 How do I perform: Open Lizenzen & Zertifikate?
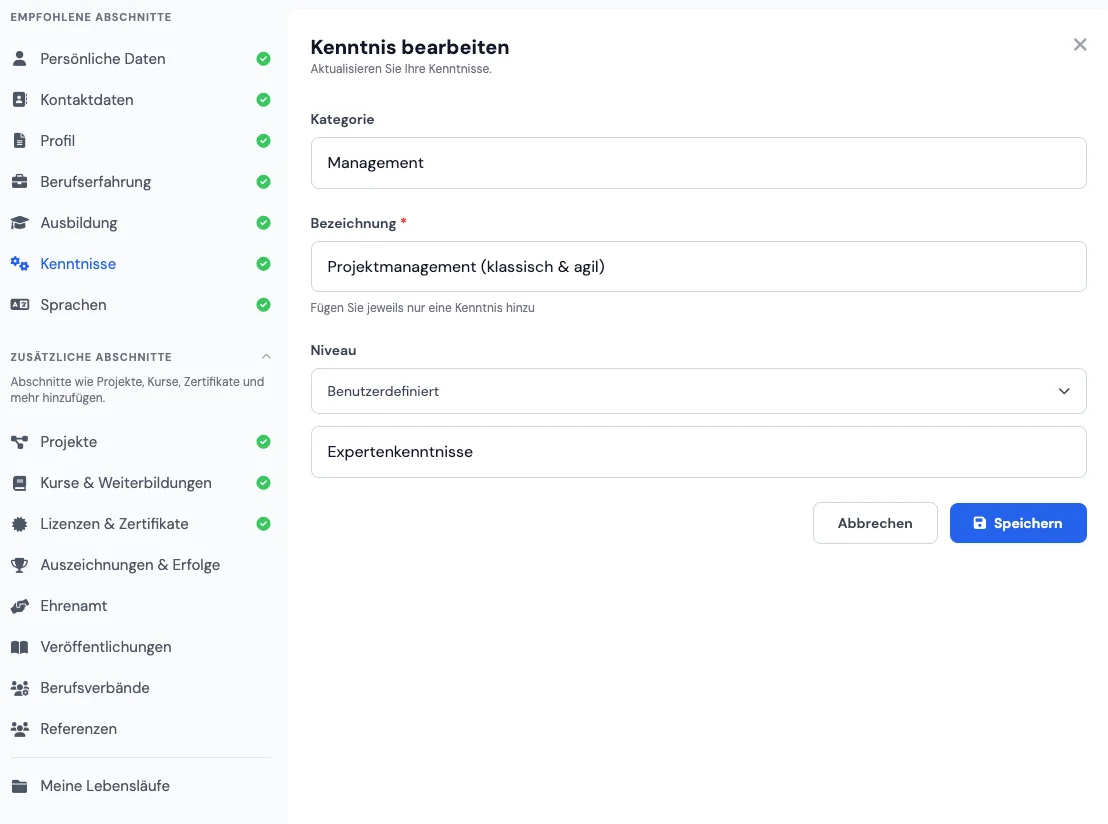(x=141, y=524)
